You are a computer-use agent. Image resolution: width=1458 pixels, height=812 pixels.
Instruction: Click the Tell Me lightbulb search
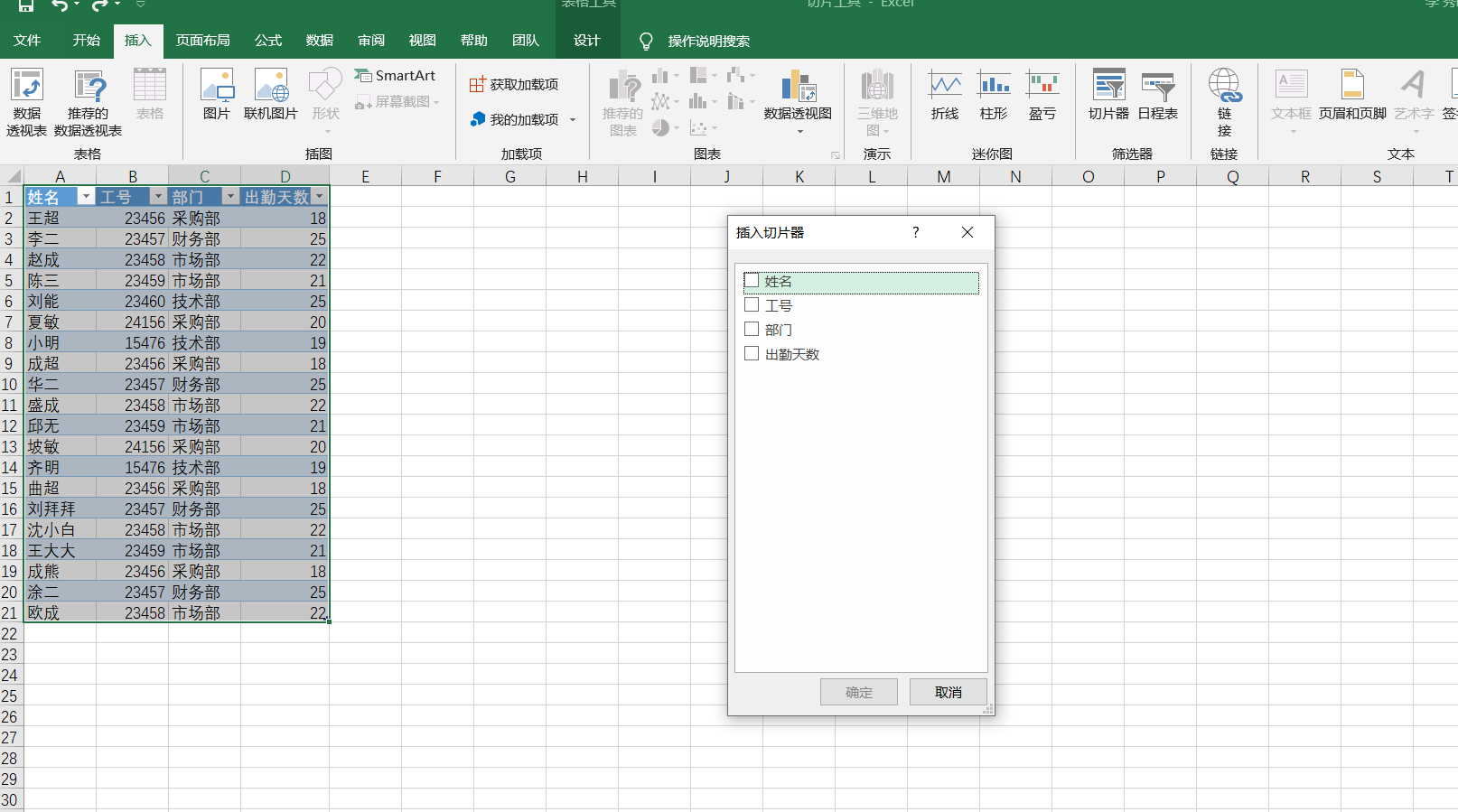point(646,41)
